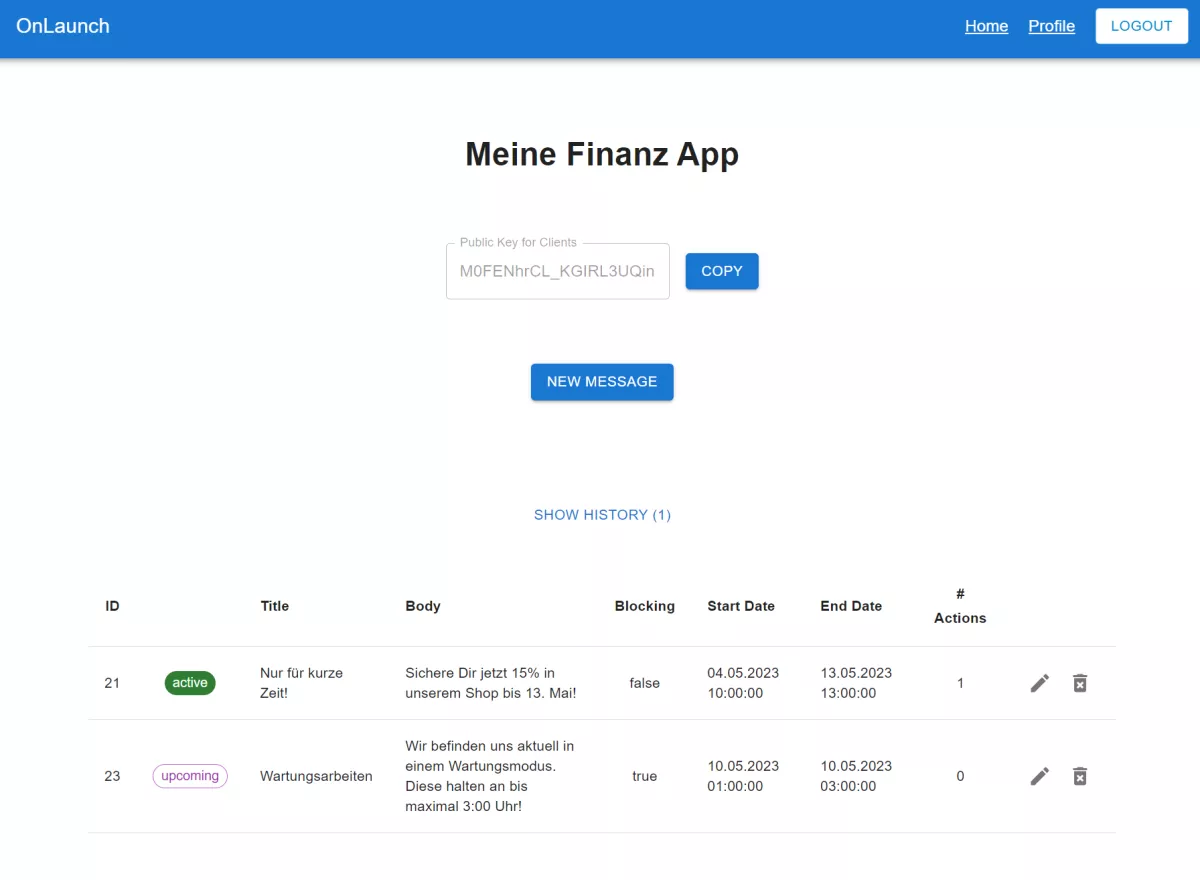
Task: Select the Public Key input field
Action: tap(557, 271)
